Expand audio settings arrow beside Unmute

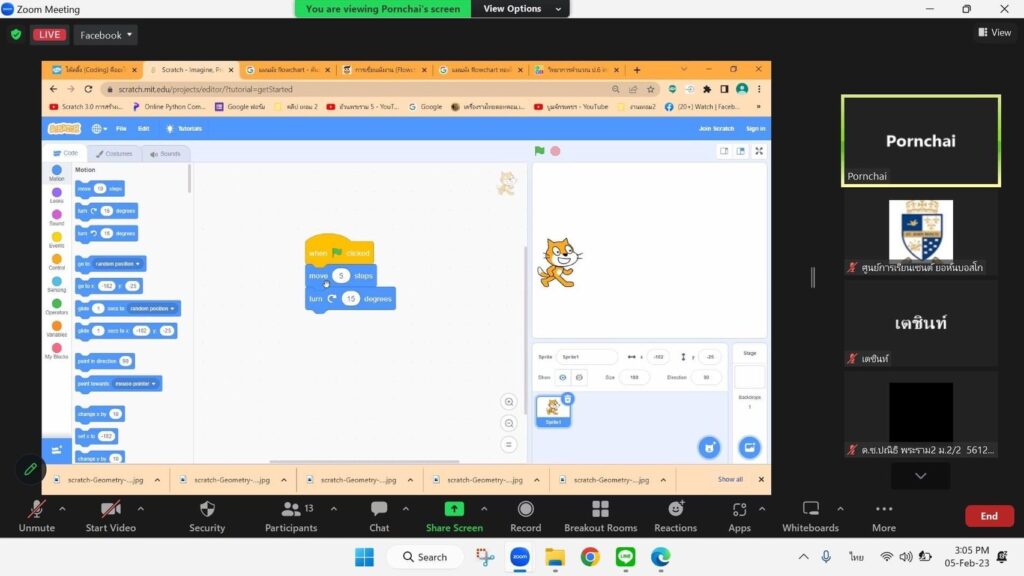[x=62, y=509]
